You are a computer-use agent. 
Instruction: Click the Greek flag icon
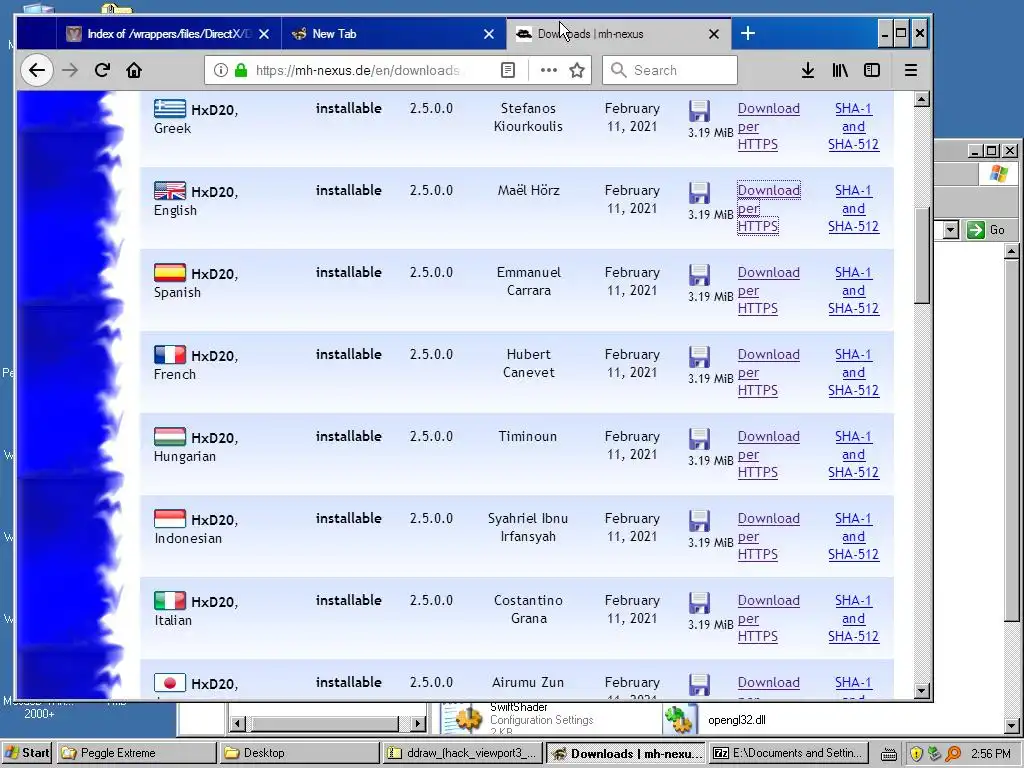170,108
